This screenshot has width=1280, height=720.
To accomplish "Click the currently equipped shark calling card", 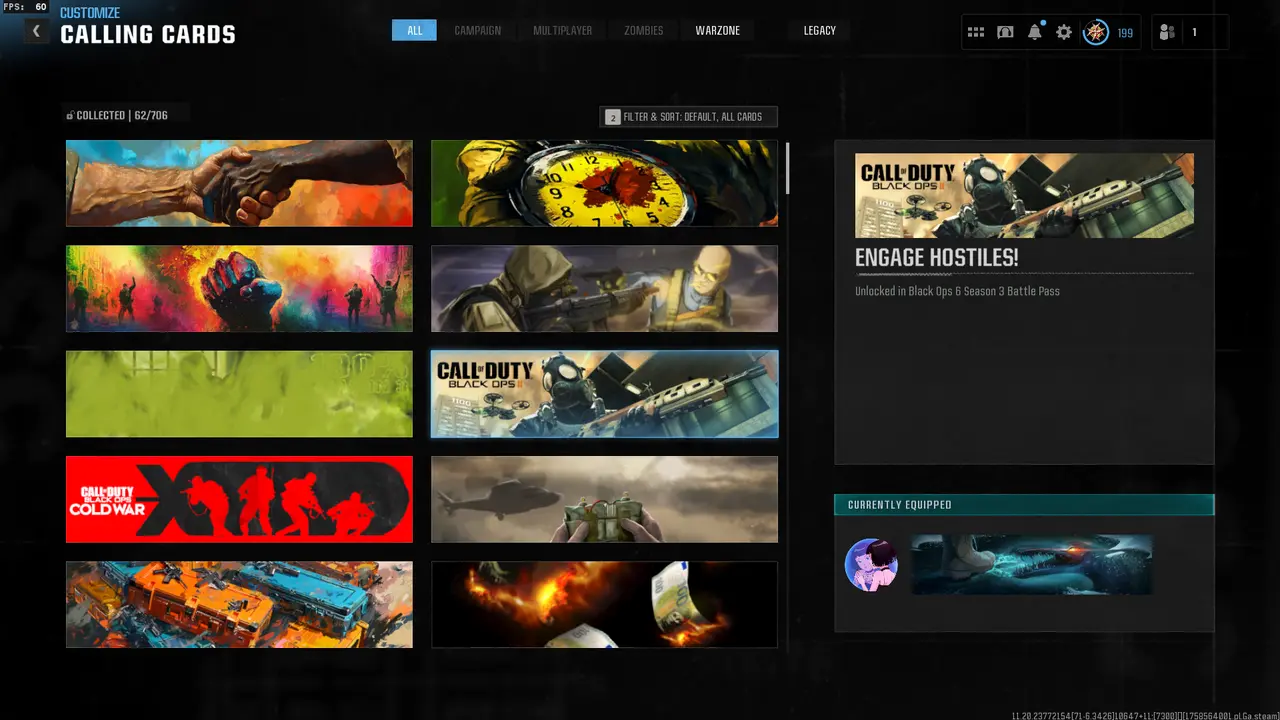I will coord(1032,564).
